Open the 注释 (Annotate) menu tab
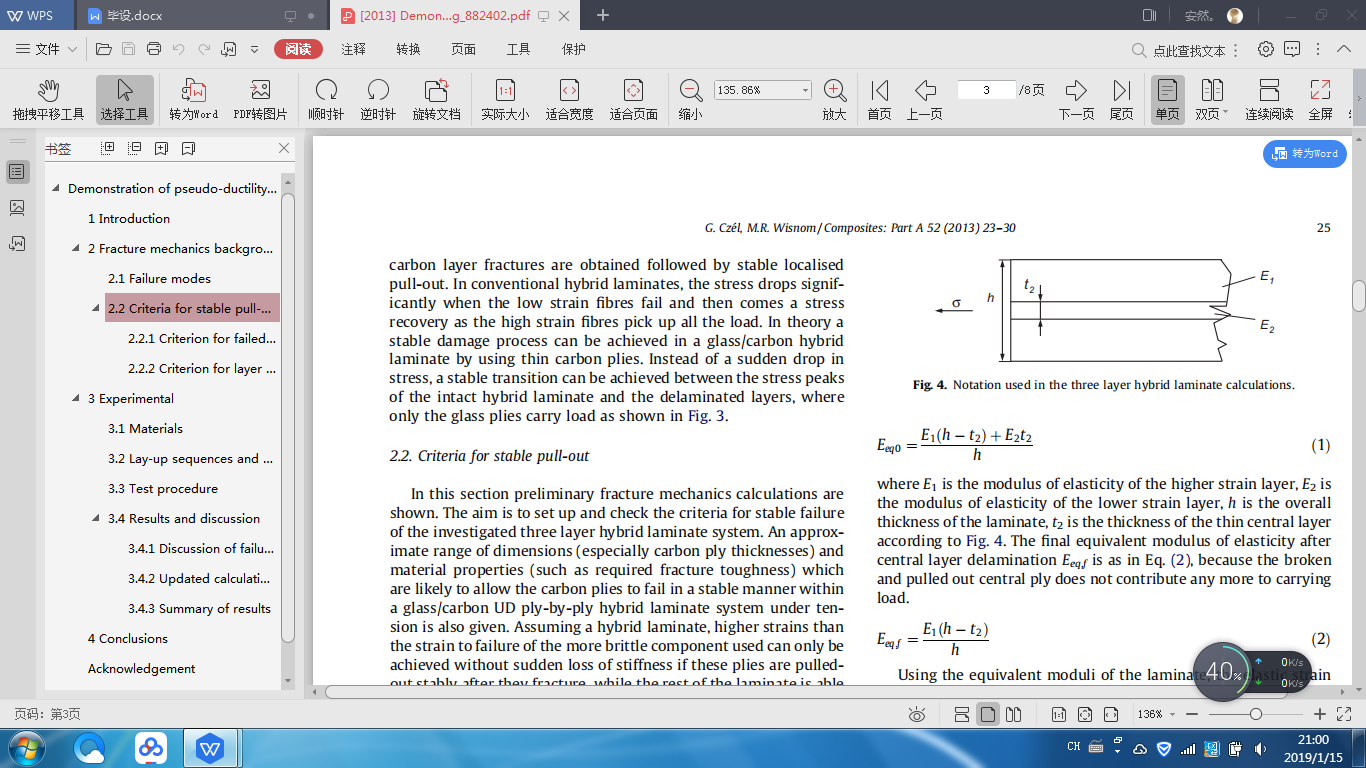Image resolution: width=1366 pixels, height=768 pixels. pyautogui.click(x=353, y=49)
